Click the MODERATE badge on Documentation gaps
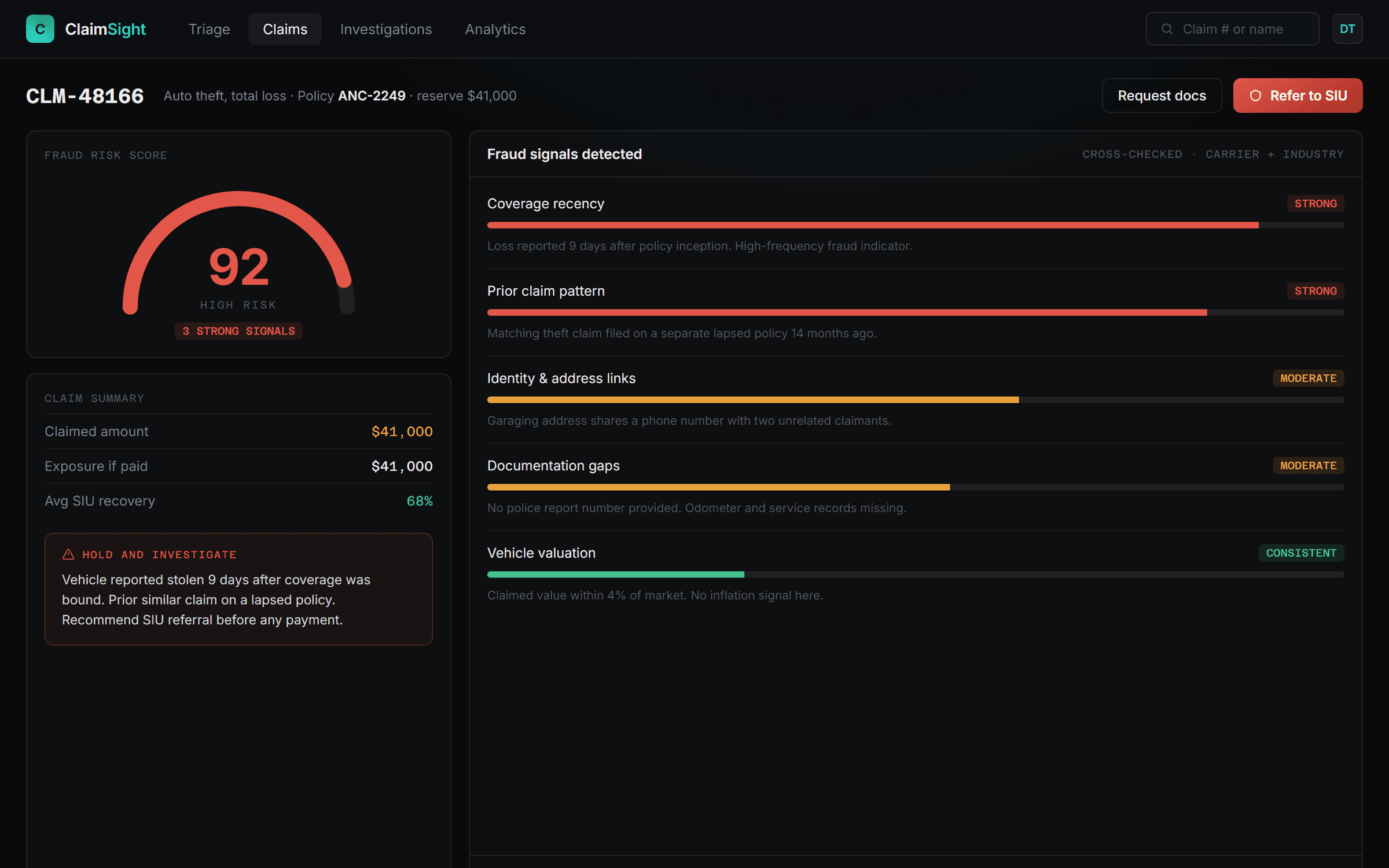The width and height of the screenshot is (1389, 868). pyautogui.click(x=1309, y=466)
